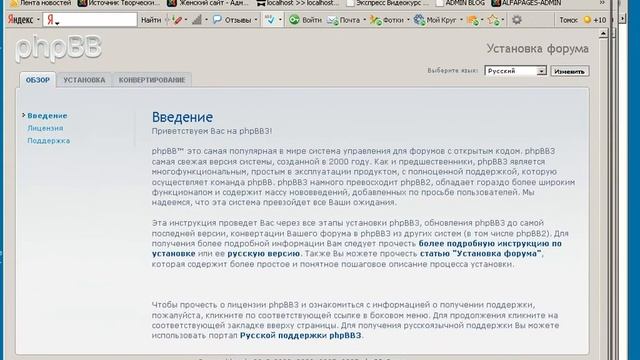The width and height of the screenshot is (640, 360).
Task: Click the phpBB logo
Action: [58, 49]
